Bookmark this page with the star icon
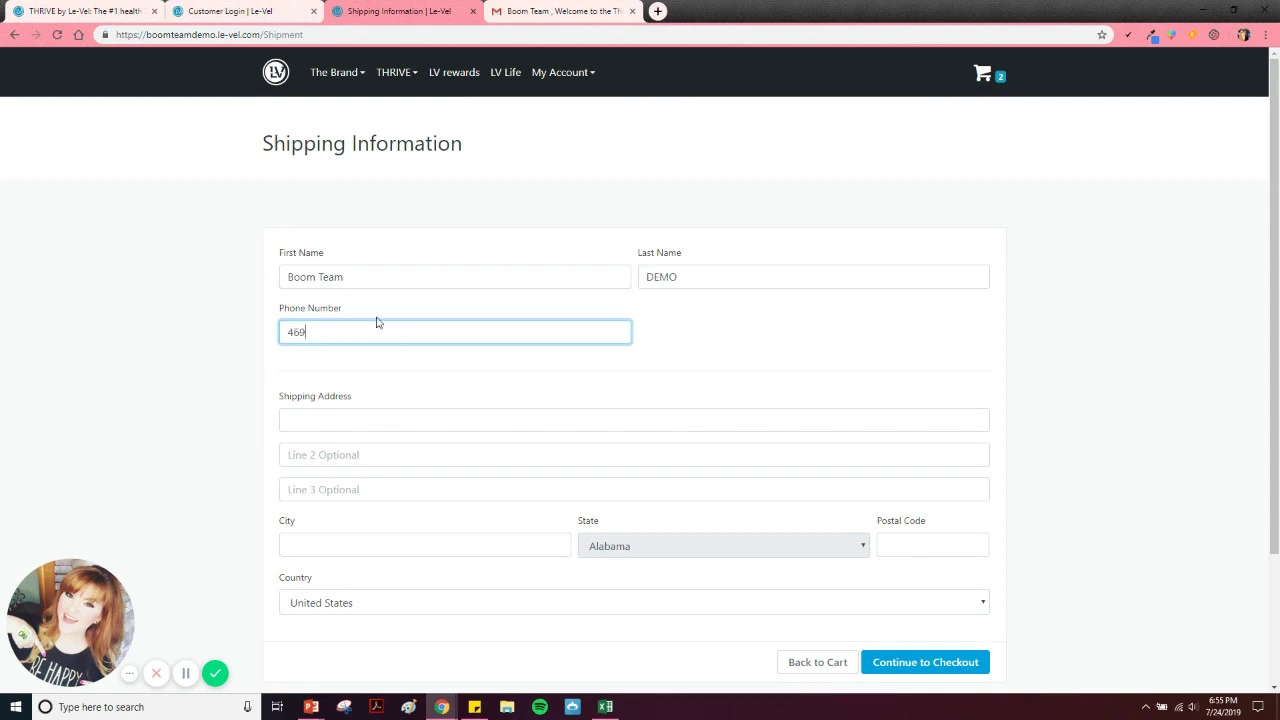The height and width of the screenshot is (720, 1280). pyautogui.click(x=1102, y=35)
